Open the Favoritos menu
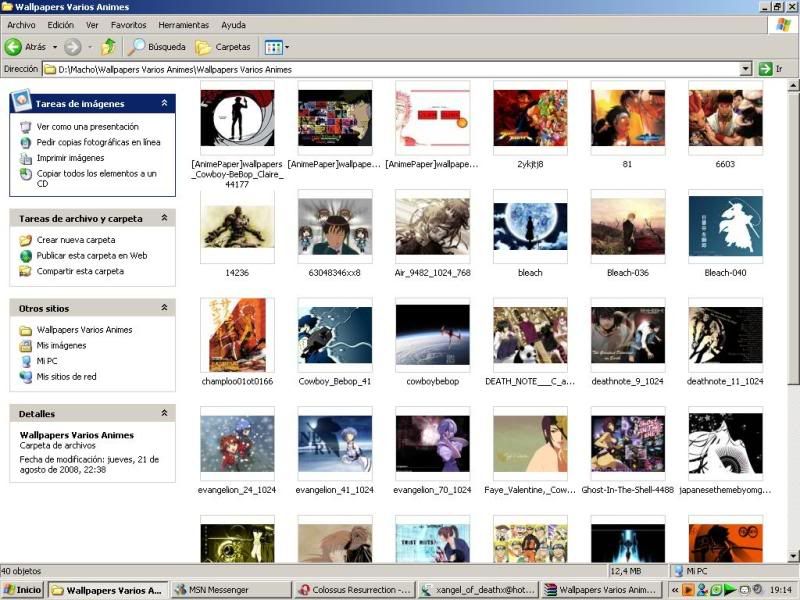The image size is (800, 600). (x=129, y=24)
